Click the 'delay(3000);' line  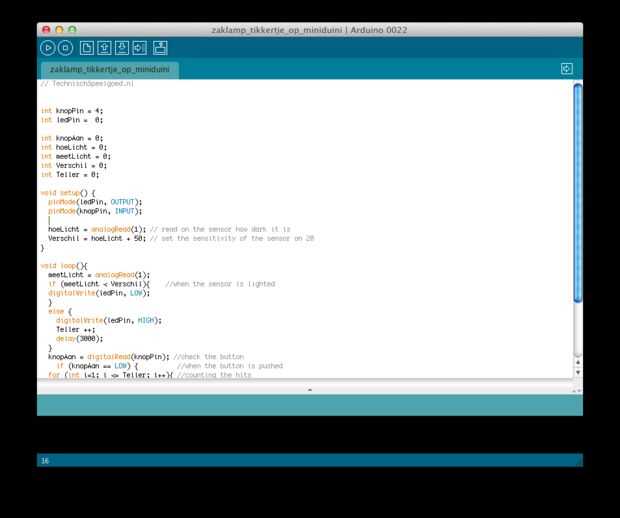tap(79, 338)
